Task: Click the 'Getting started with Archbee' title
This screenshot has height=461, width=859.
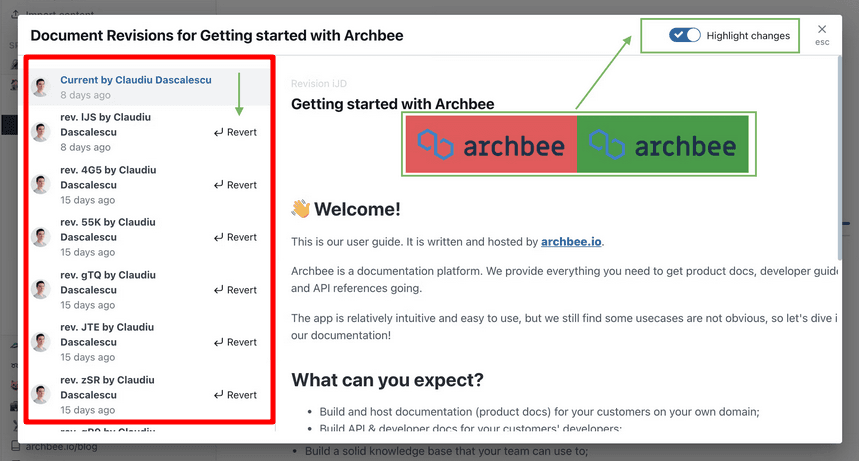Action: pos(392,104)
